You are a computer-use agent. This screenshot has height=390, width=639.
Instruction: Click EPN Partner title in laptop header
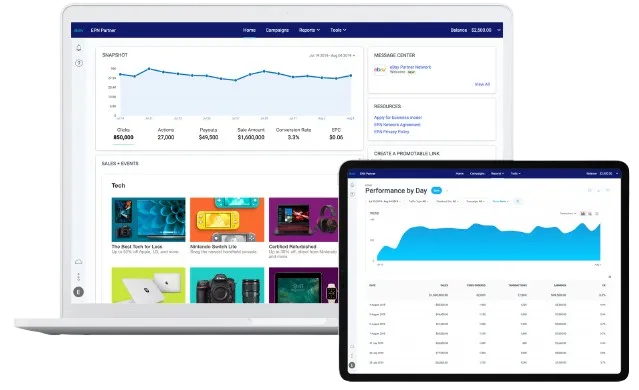coord(103,30)
